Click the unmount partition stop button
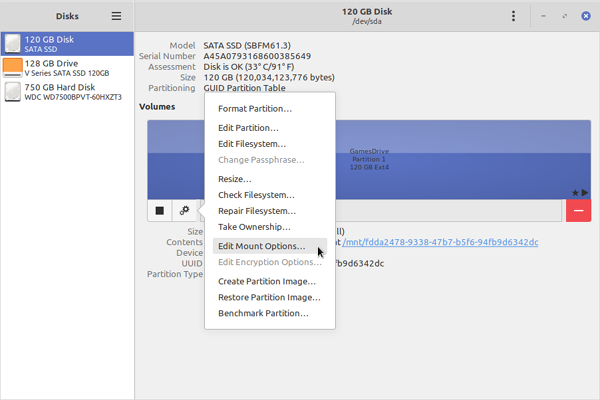 click(x=160, y=210)
